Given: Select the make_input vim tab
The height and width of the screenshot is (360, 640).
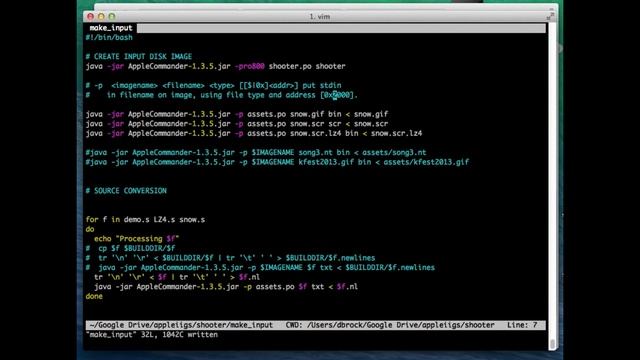Looking at the screenshot, I should click(x=111, y=28).
